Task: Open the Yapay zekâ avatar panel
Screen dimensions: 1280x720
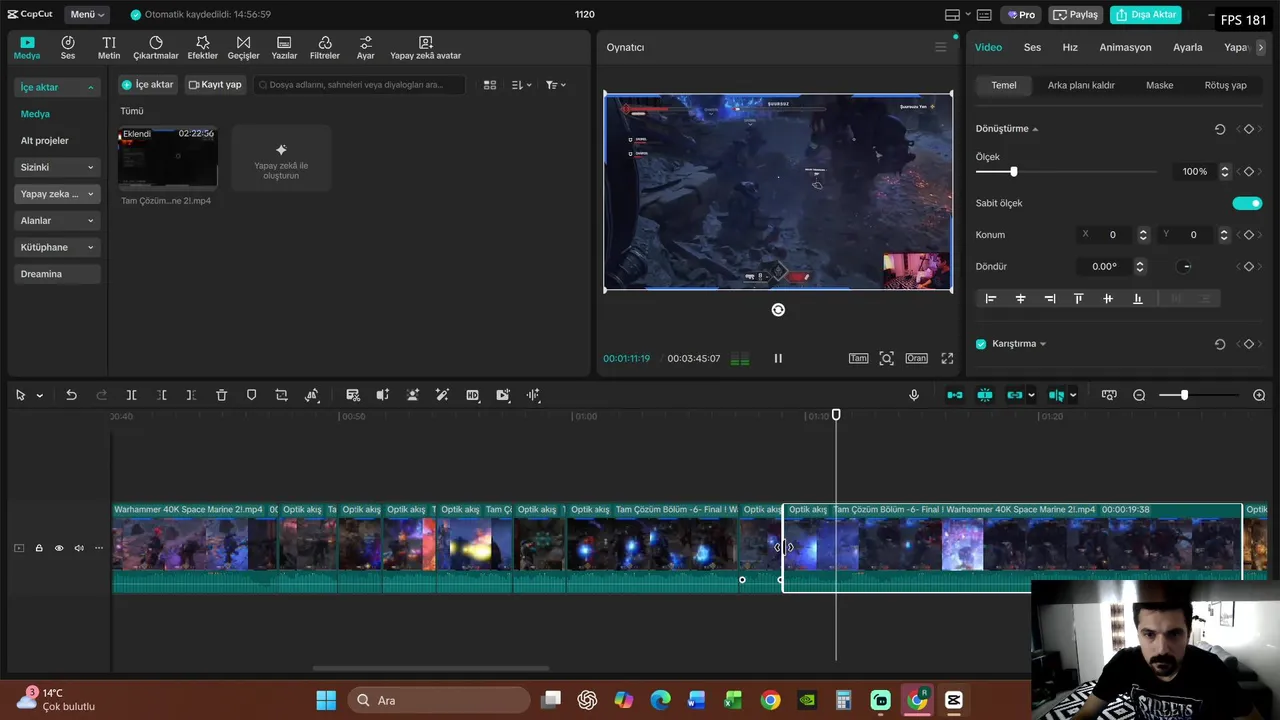Action: 425,47
